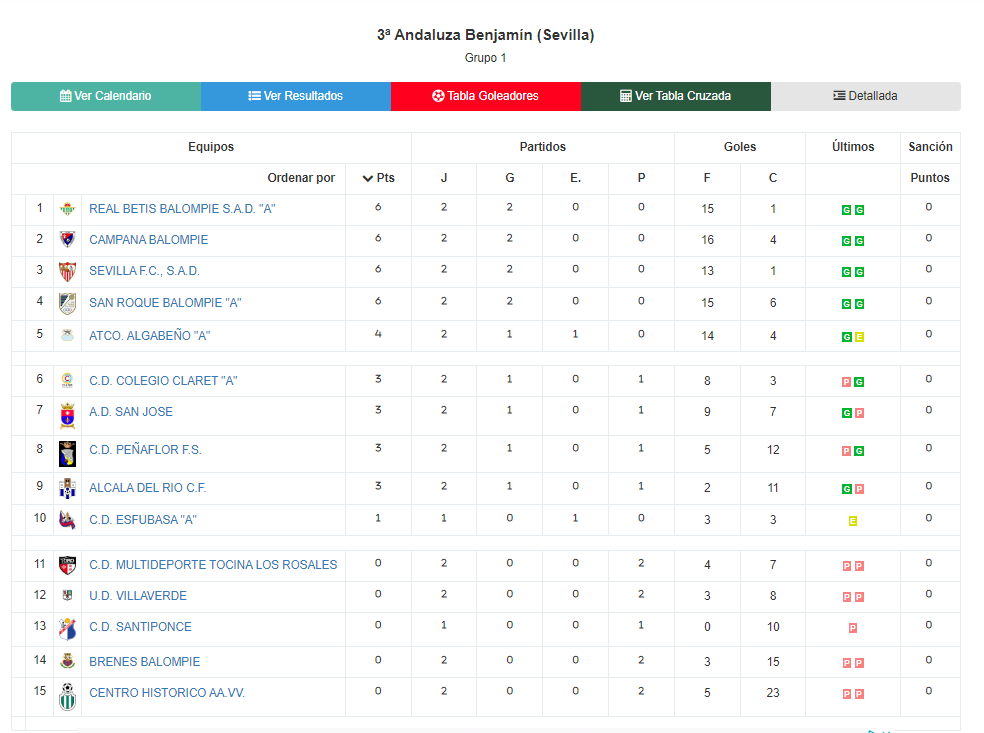
Task: Select the C goals column header
Action: click(x=773, y=178)
